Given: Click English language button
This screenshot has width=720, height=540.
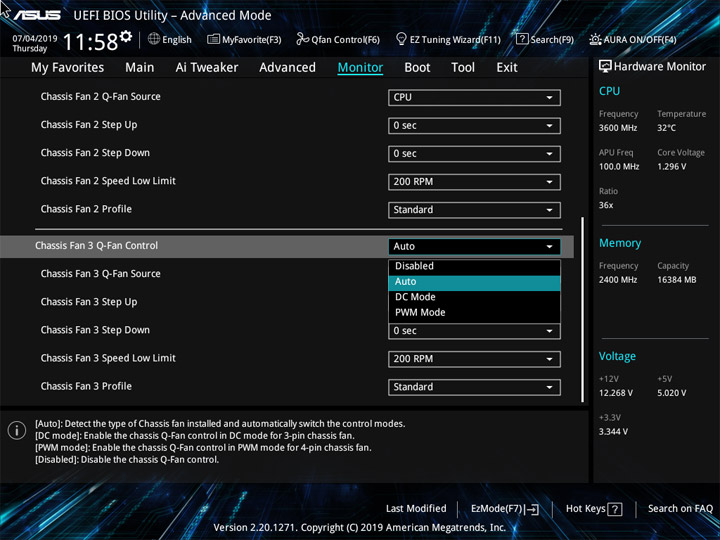Looking at the screenshot, I should coord(169,39).
